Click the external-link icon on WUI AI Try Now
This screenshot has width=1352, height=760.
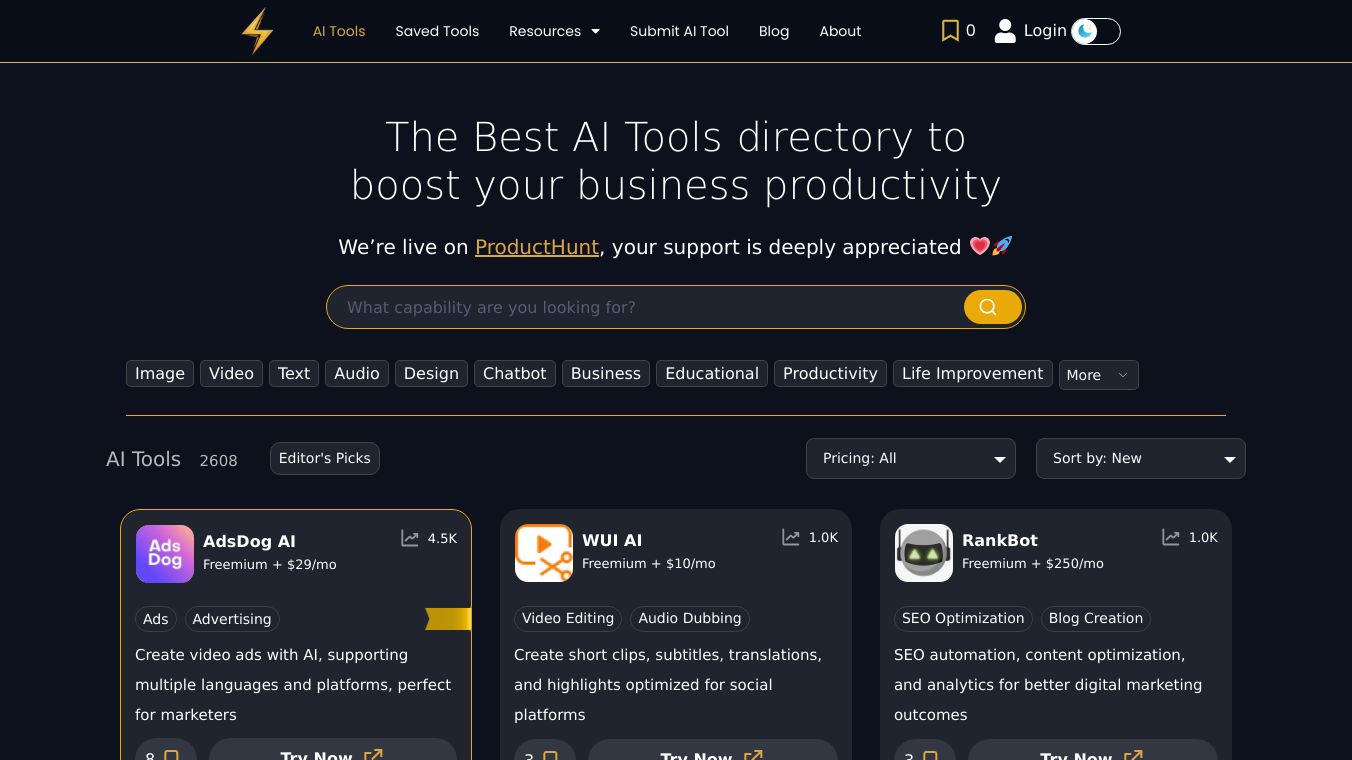click(754, 756)
